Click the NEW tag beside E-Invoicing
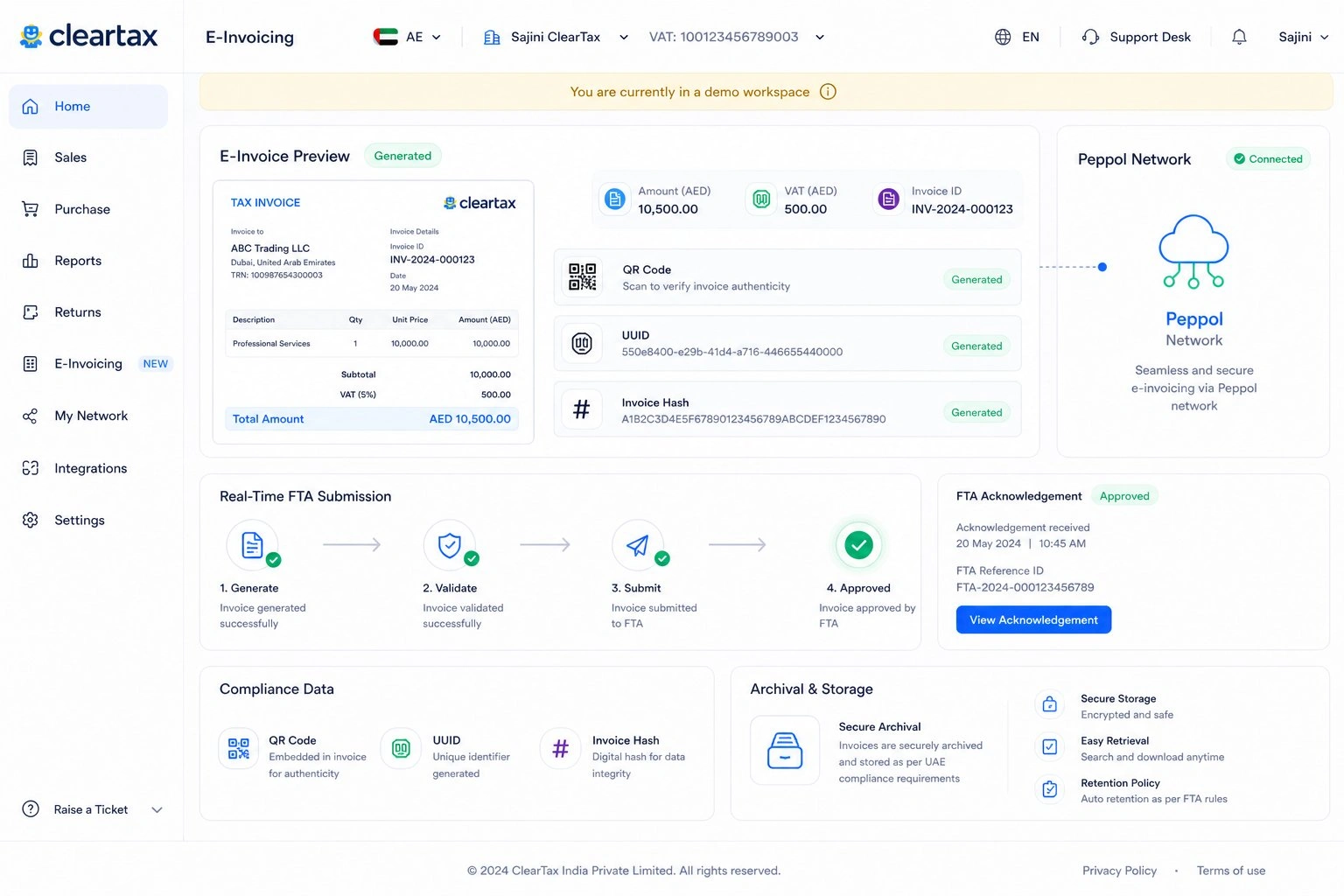The image size is (1344, 896). point(156,364)
